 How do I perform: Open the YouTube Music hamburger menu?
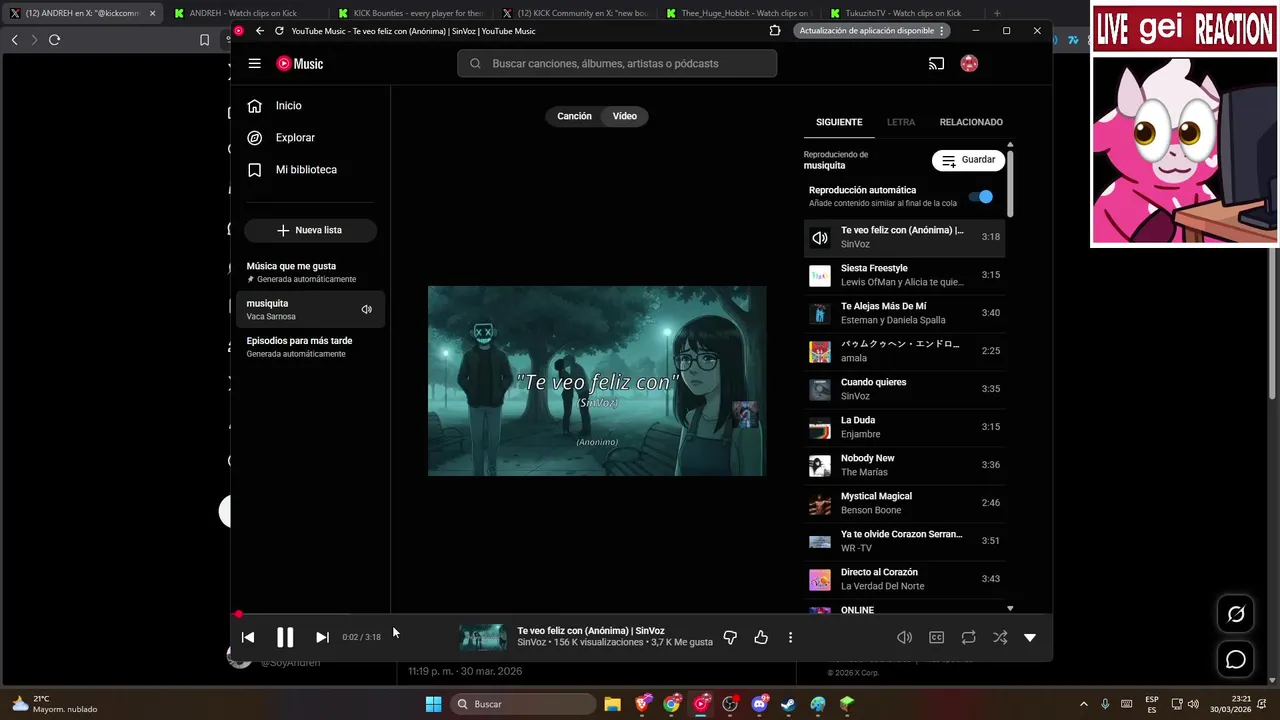point(255,63)
